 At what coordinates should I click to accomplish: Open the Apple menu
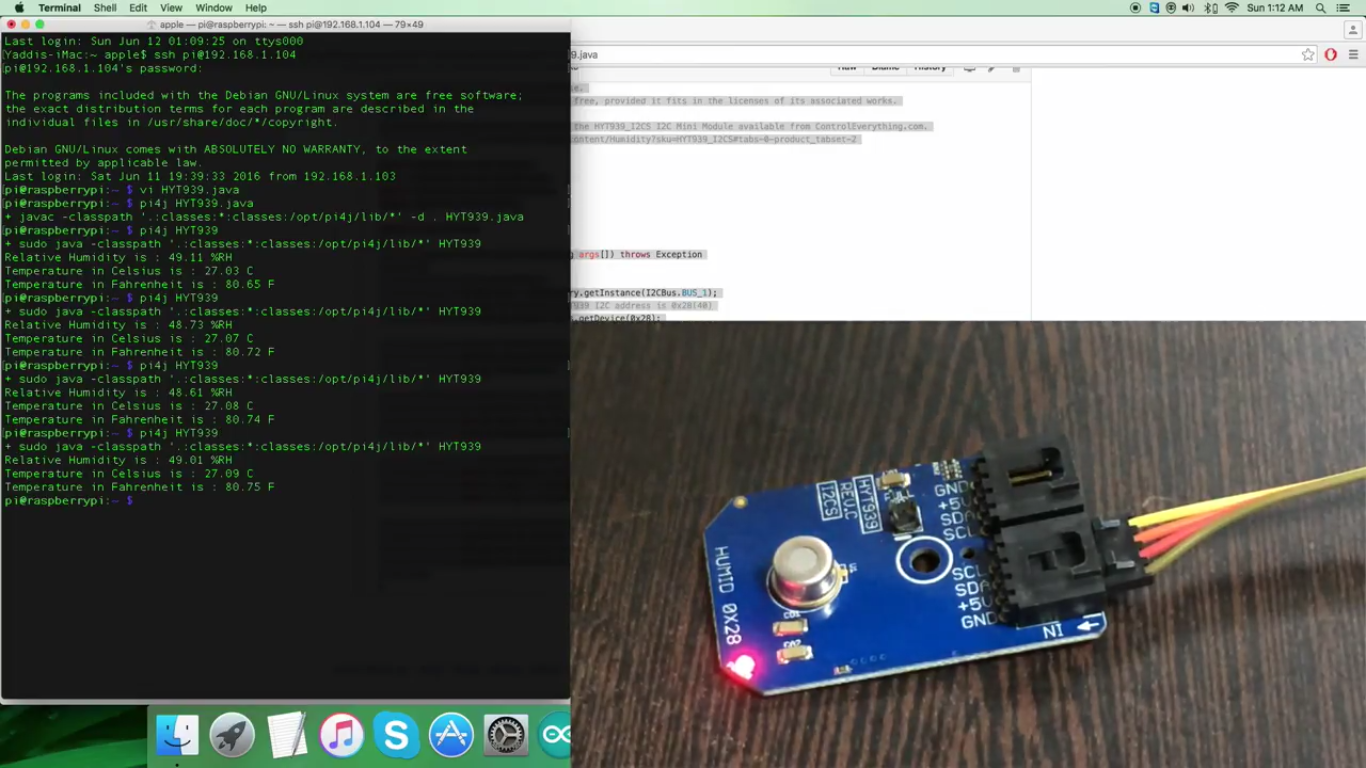(19, 8)
